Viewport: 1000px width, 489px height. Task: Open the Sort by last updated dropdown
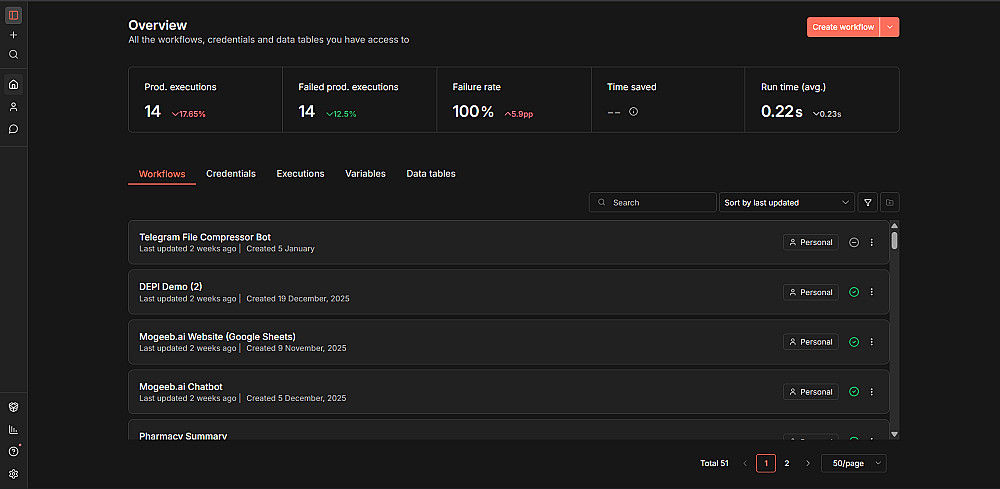787,202
